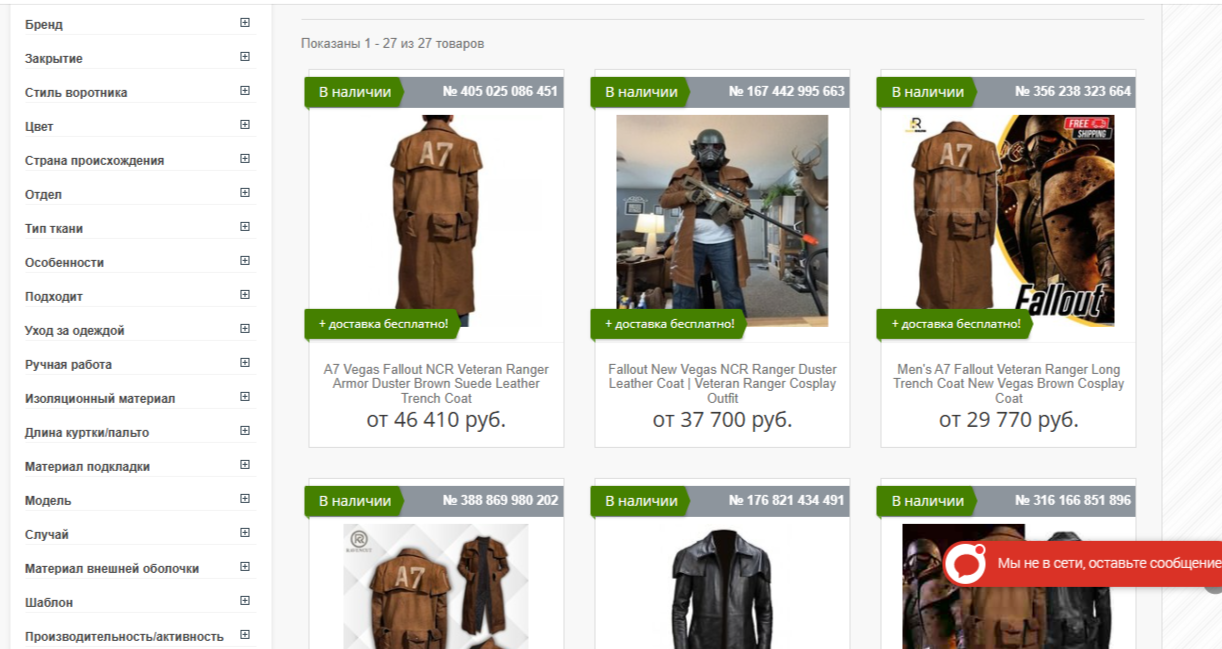This screenshot has width=1222, height=649.
Task: Expand the Стиль воротника filter plus icon
Action: tap(245, 90)
